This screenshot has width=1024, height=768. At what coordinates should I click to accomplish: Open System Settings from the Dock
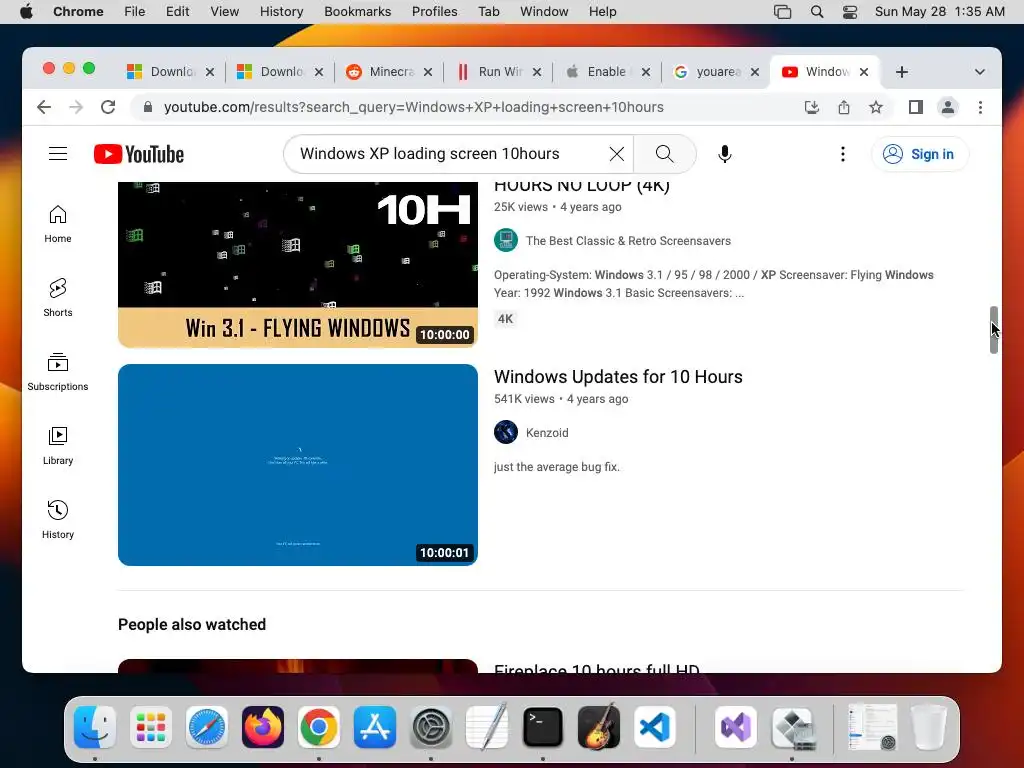[431, 727]
